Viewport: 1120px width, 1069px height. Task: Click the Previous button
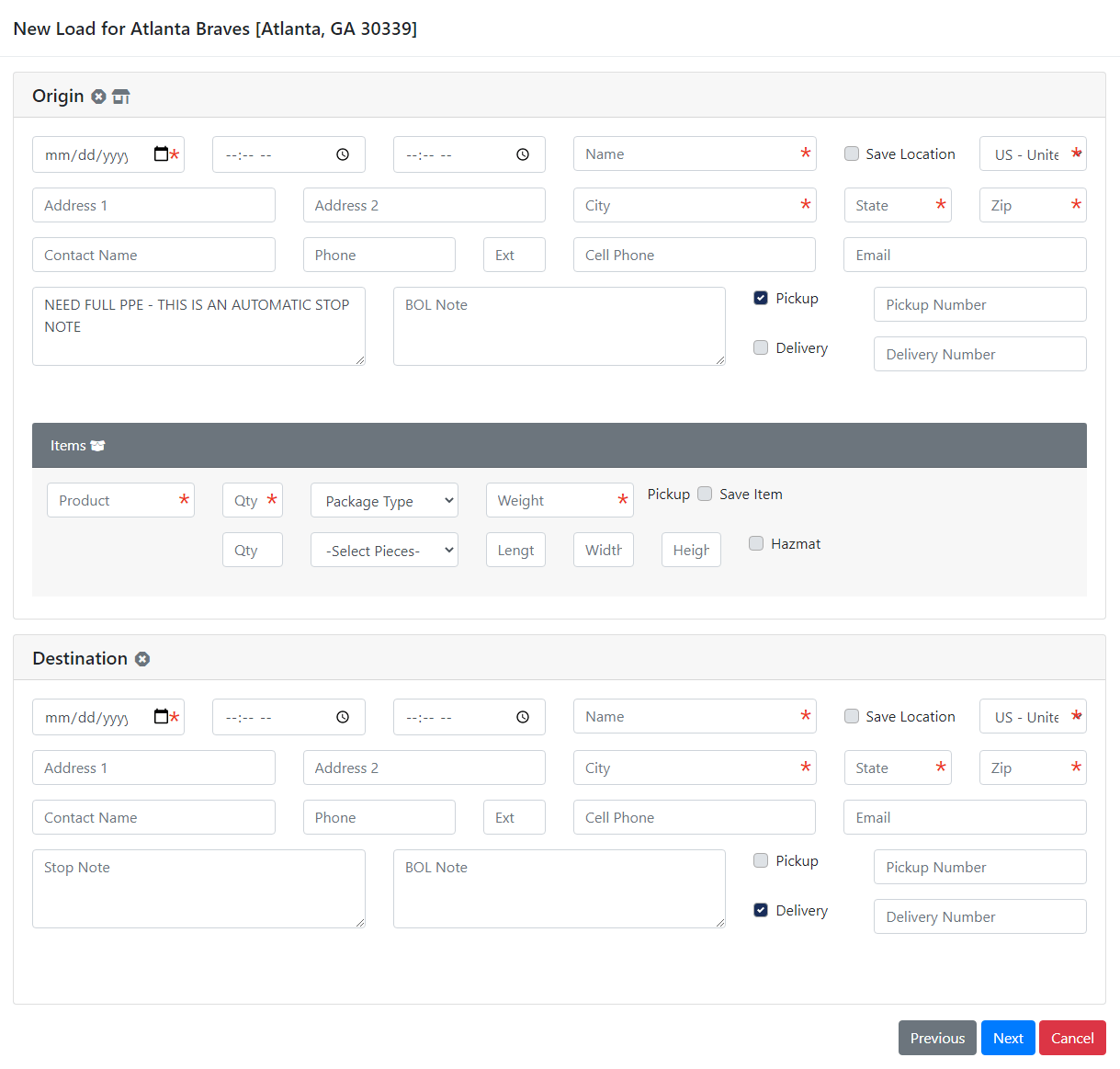coord(937,1038)
